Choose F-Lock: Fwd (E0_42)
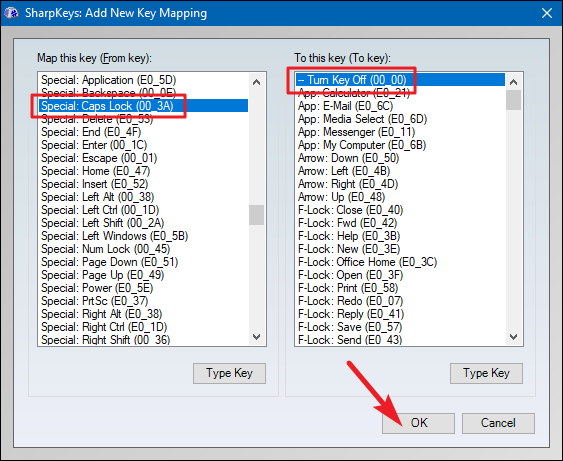 coord(400,223)
